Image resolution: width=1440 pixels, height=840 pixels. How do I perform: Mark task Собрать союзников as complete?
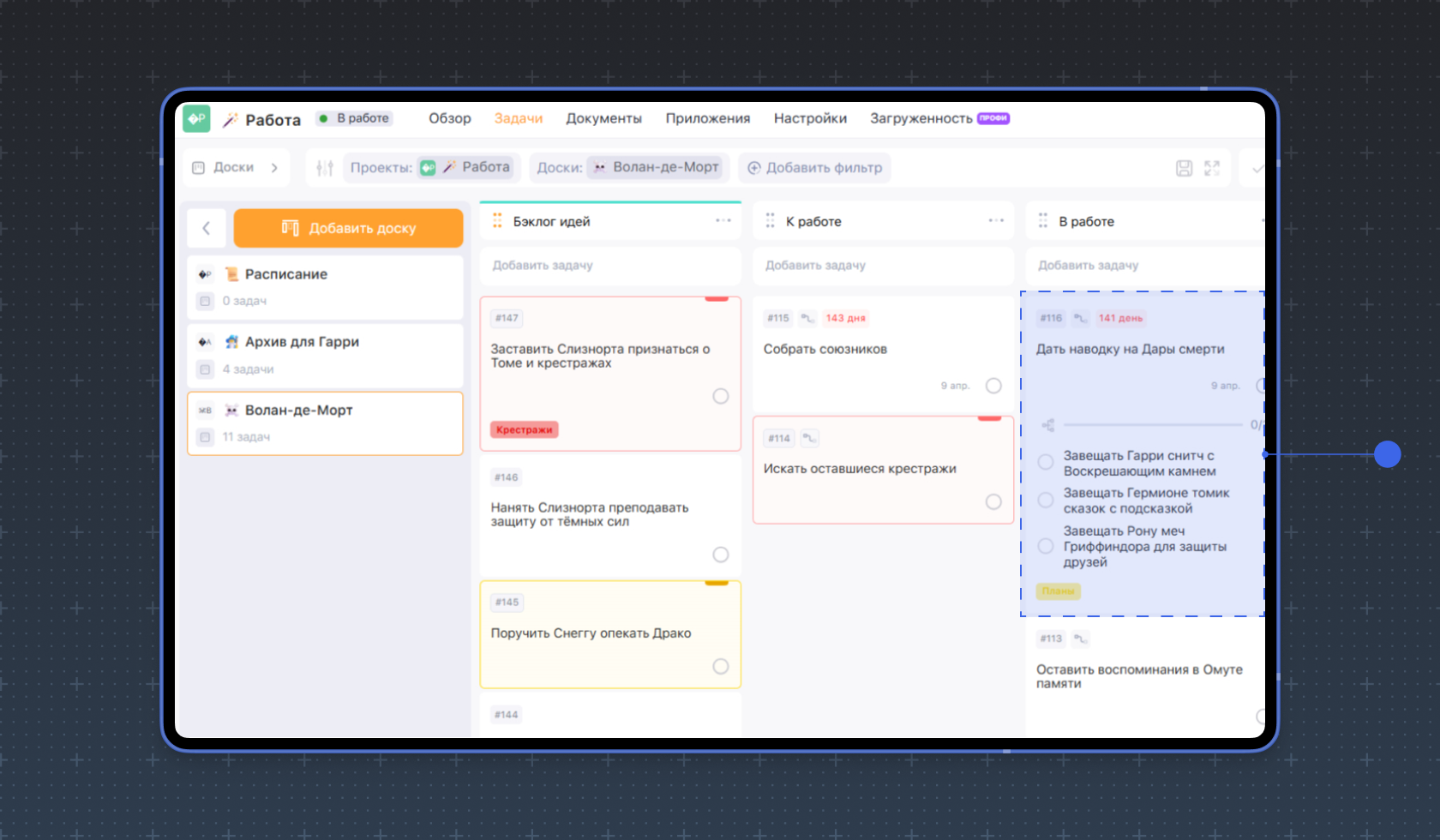(993, 386)
